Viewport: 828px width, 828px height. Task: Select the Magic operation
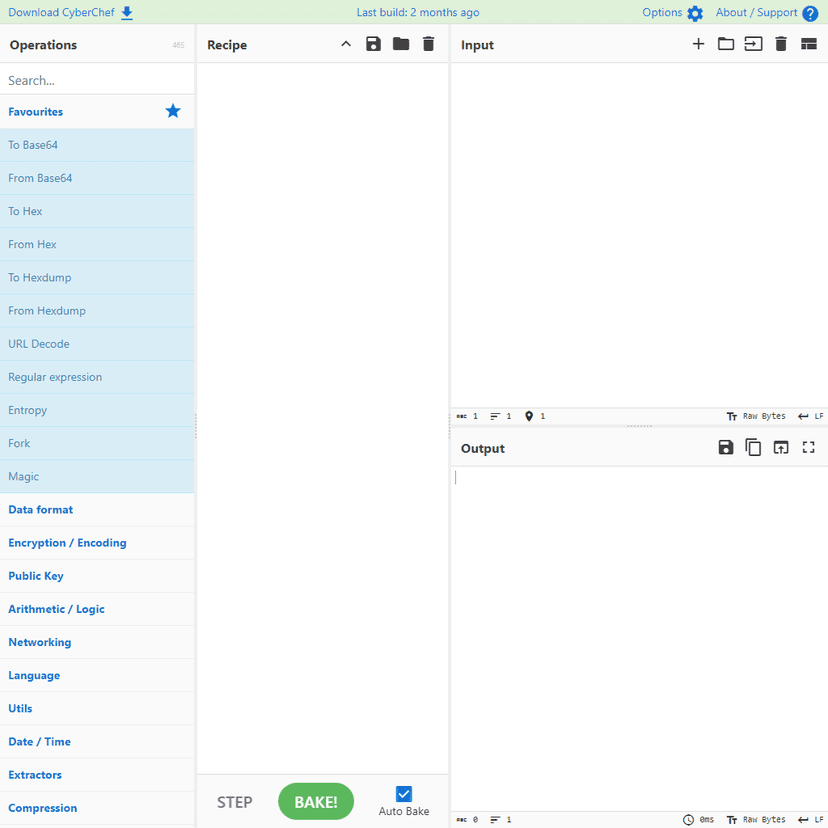[x=24, y=477]
